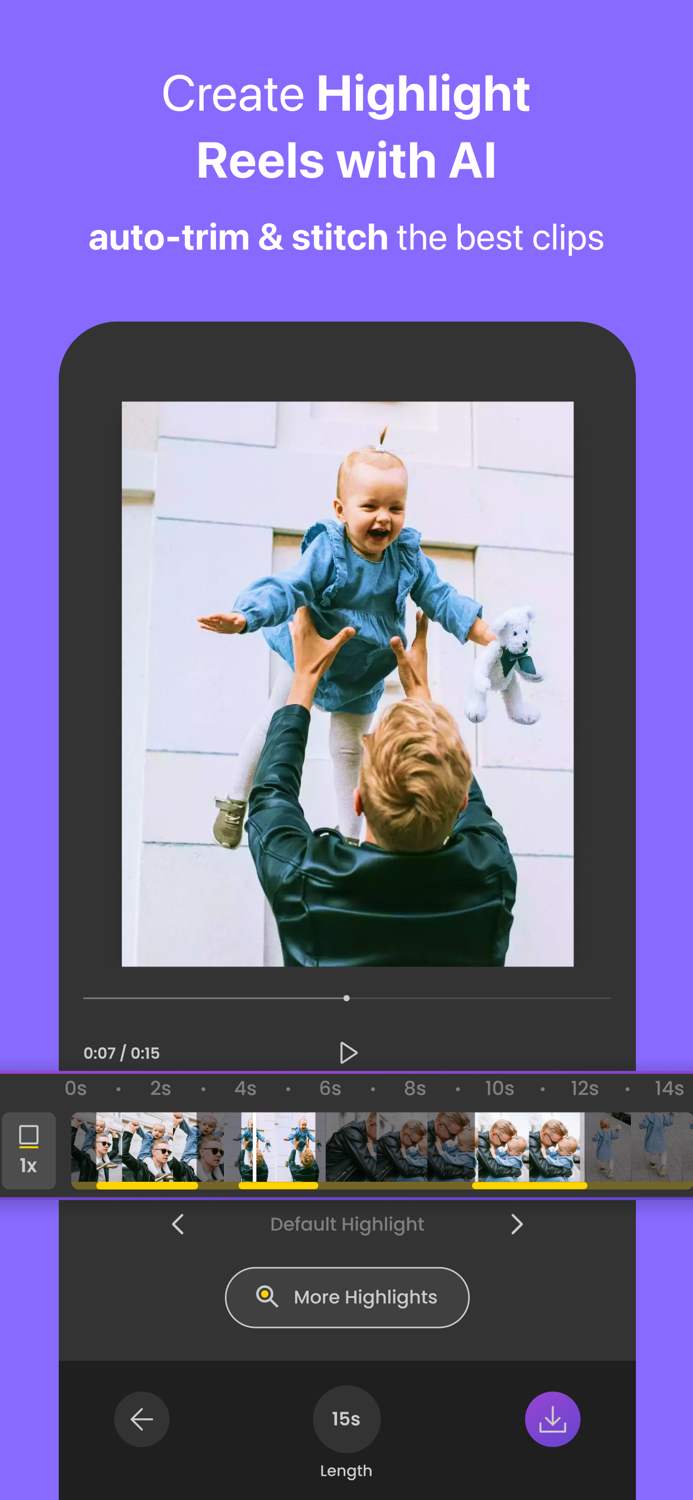Select the first highlighted clip with sunglasses
This screenshot has width=693, height=1500.
pyautogui.click(x=147, y=1149)
